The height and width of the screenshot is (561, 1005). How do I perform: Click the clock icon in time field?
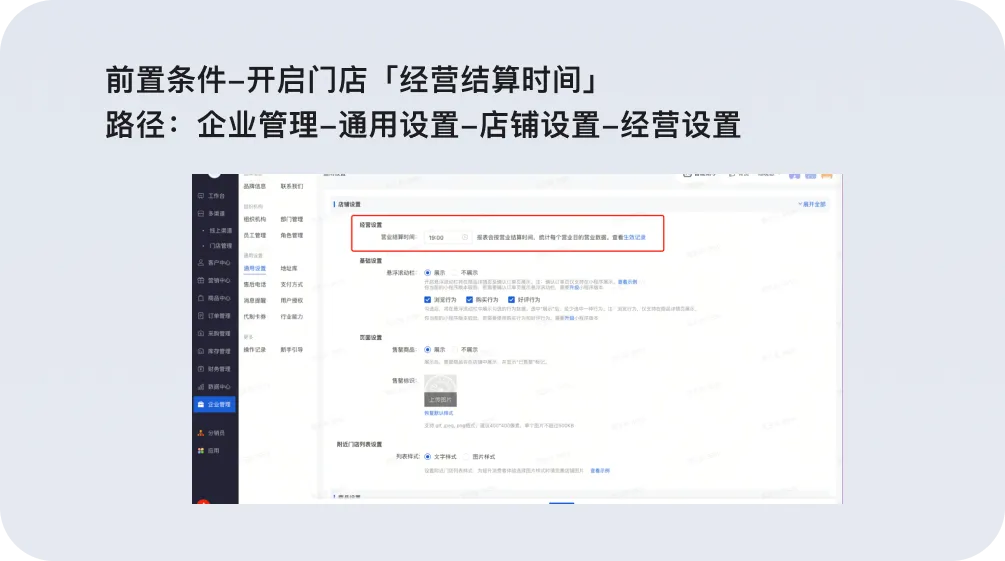click(465, 237)
